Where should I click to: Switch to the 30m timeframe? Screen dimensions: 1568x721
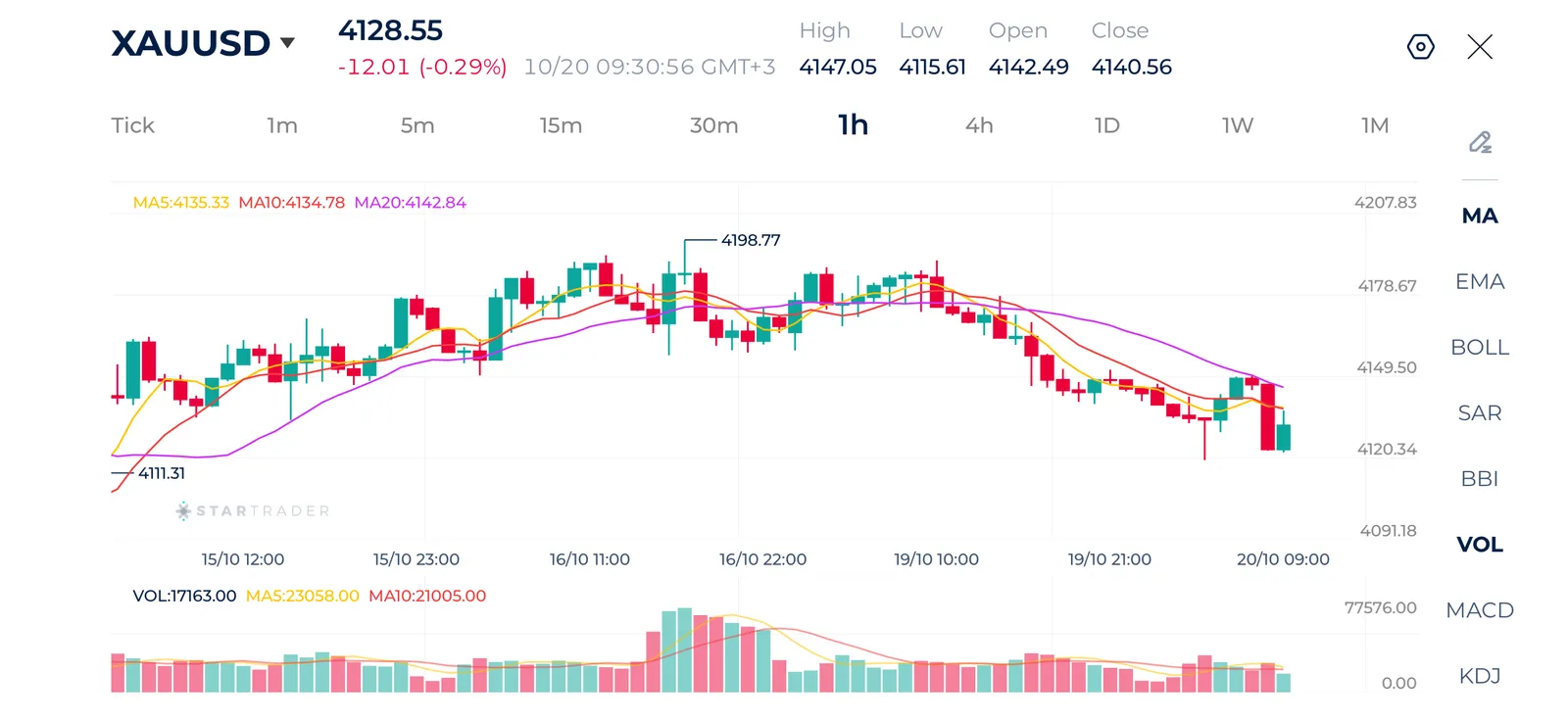713,125
